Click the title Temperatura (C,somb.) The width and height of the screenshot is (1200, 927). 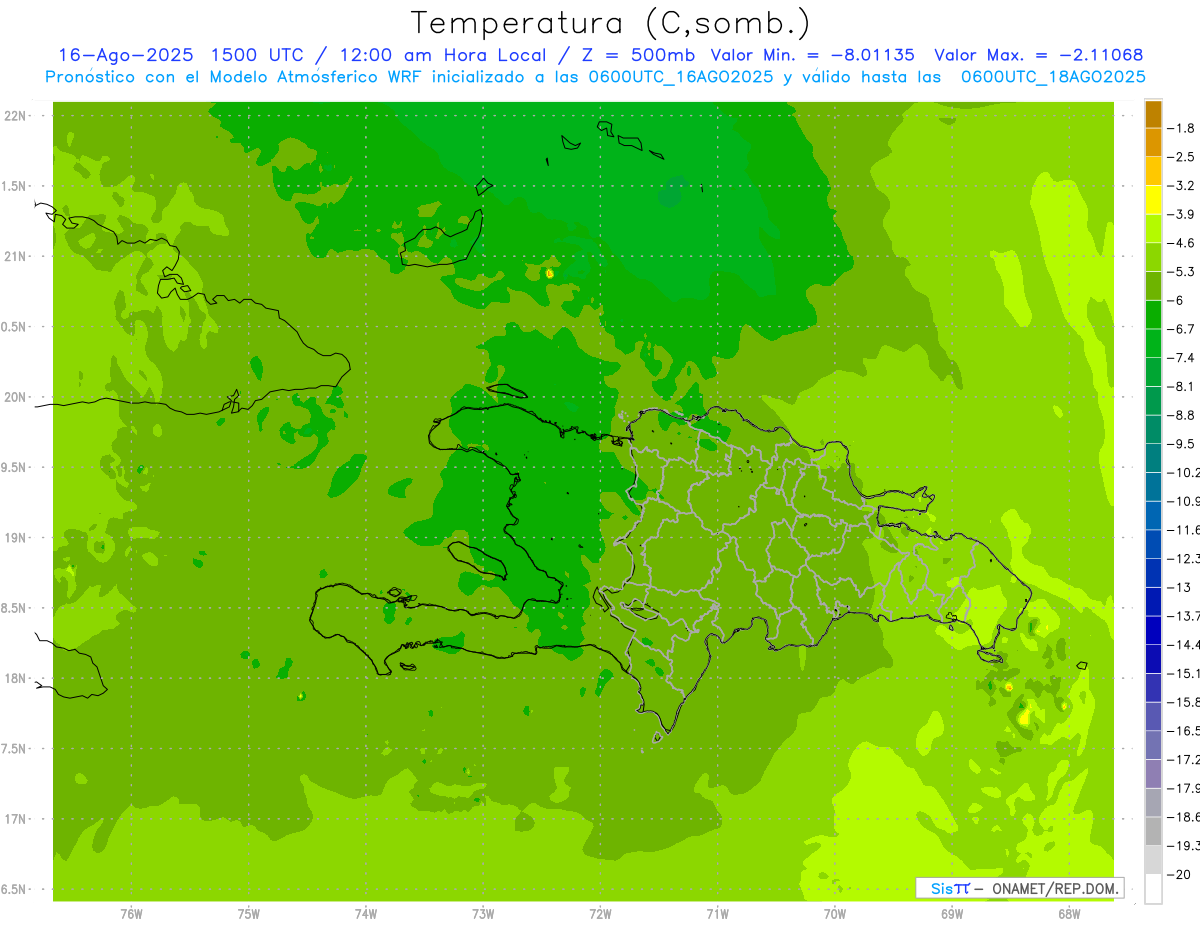(x=611, y=23)
